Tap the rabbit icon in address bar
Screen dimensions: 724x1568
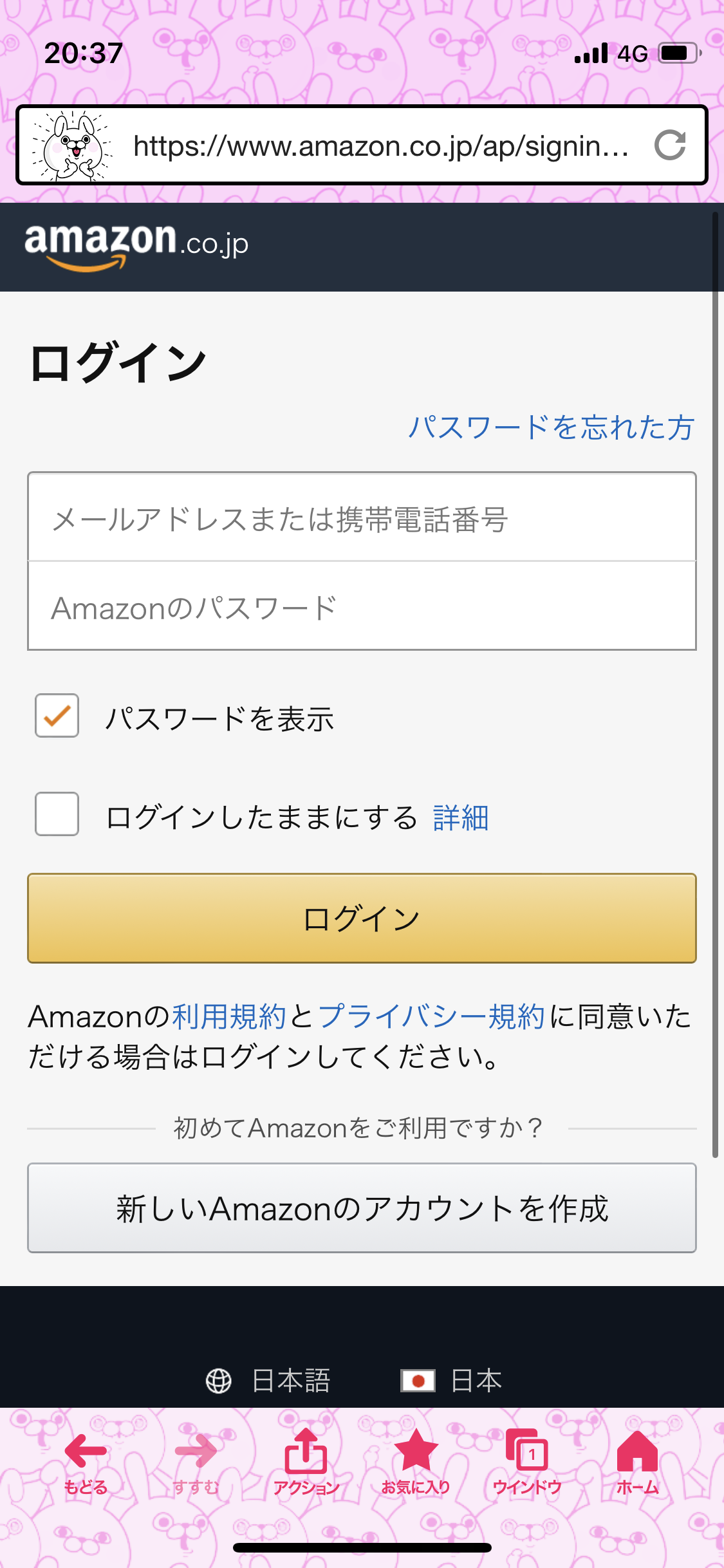tap(73, 145)
